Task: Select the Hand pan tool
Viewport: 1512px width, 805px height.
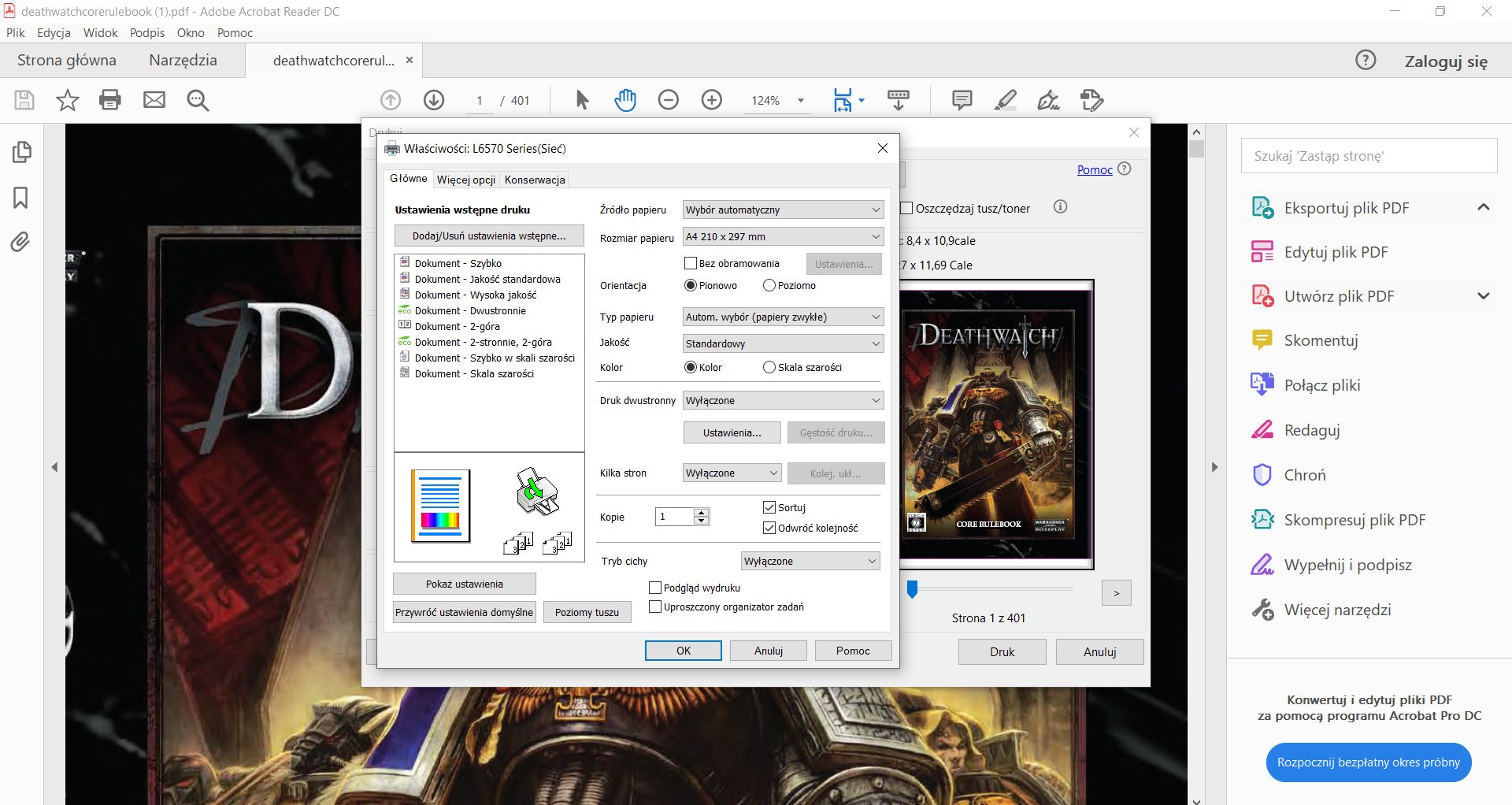Action: (625, 100)
